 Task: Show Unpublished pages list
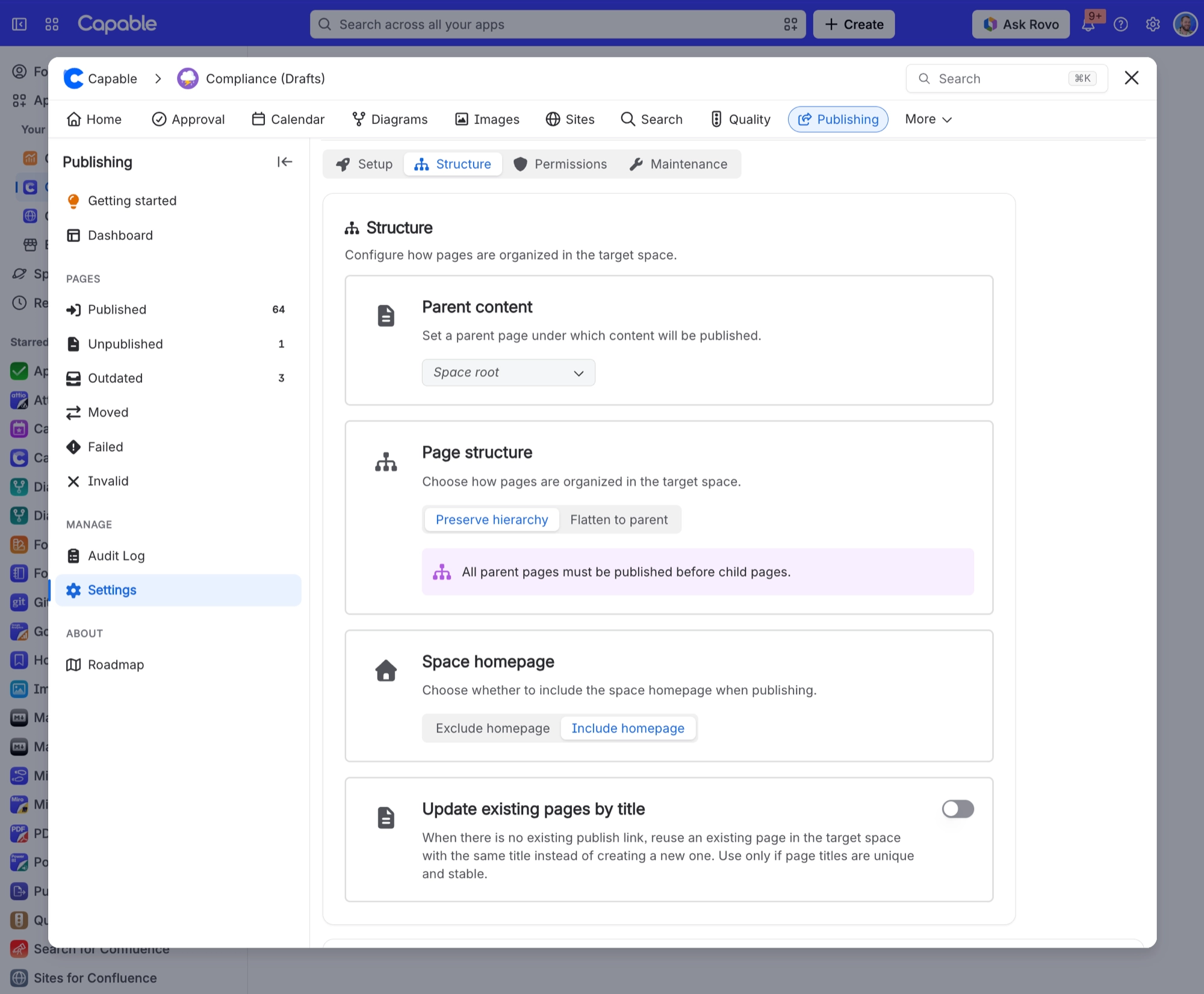coord(178,344)
